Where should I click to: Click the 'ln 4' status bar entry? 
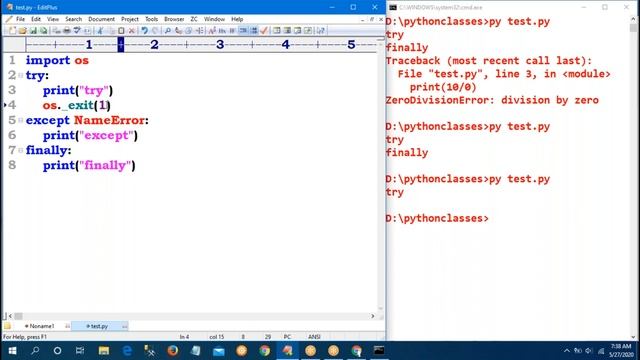point(184,337)
